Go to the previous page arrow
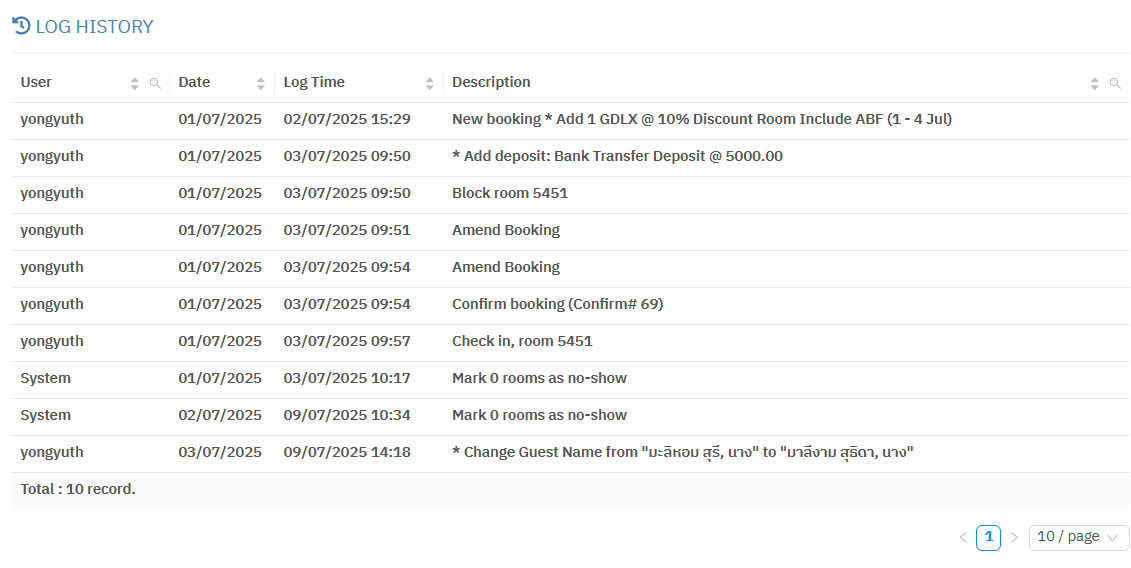The width and height of the screenshot is (1131, 568). click(x=963, y=537)
